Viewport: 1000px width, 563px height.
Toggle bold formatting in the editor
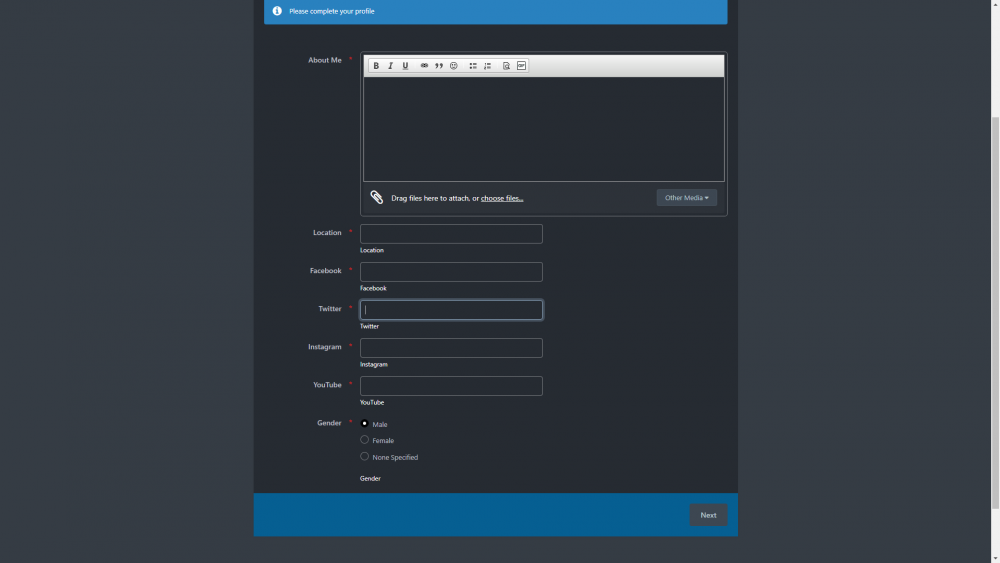click(376, 66)
